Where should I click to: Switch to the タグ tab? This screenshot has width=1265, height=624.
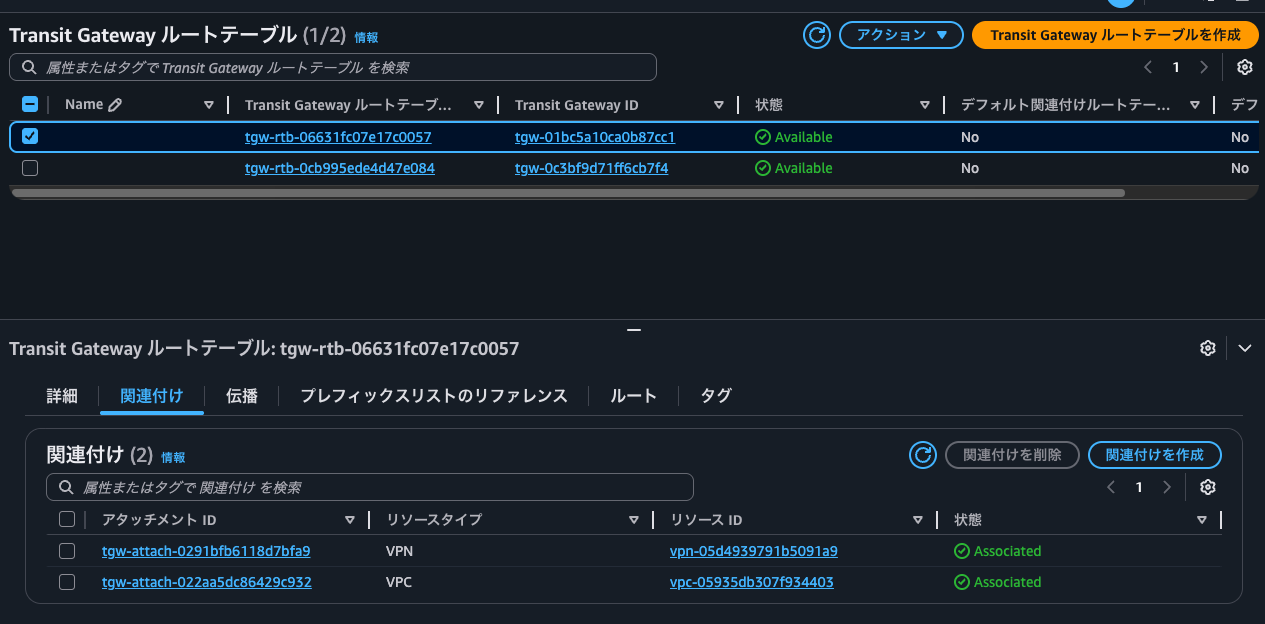pos(716,396)
